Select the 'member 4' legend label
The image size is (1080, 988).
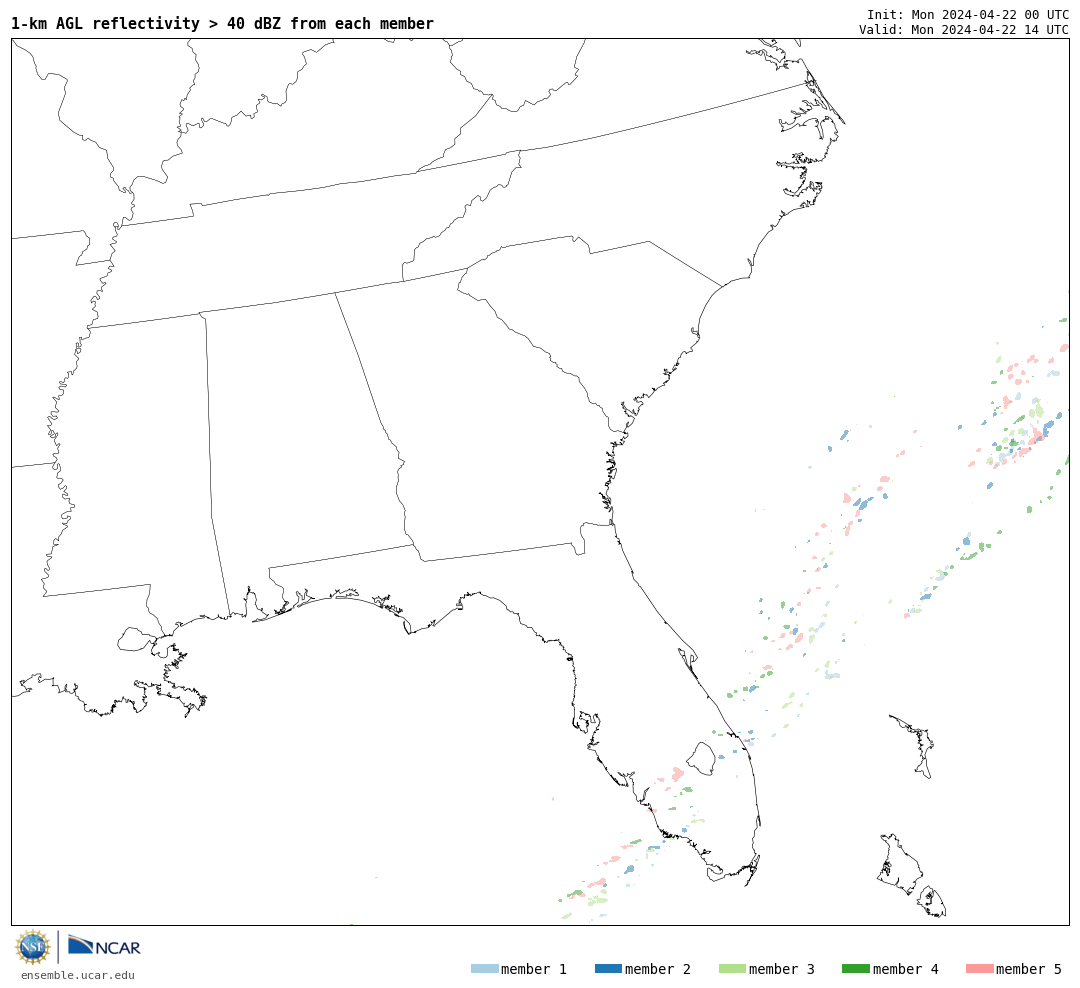906,969
